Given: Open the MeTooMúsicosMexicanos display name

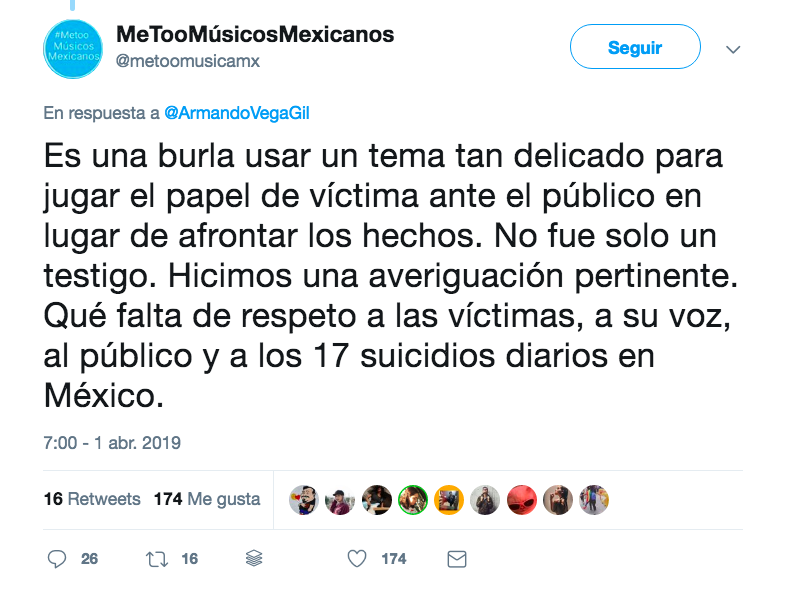Looking at the screenshot, I should (255, 35).
